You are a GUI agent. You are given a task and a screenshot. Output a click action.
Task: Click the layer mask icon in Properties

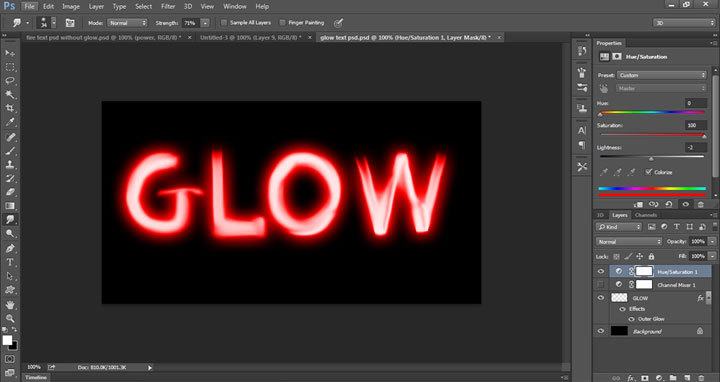coord(617,56)
